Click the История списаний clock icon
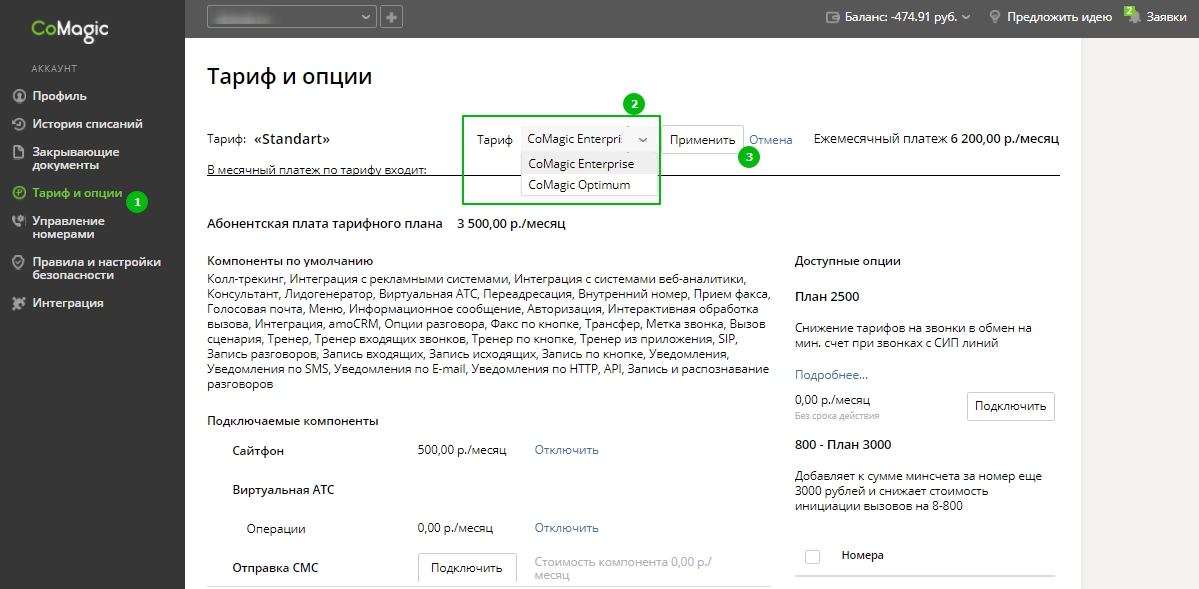This screenshot has height=589, width=1199. pos(19,124)
